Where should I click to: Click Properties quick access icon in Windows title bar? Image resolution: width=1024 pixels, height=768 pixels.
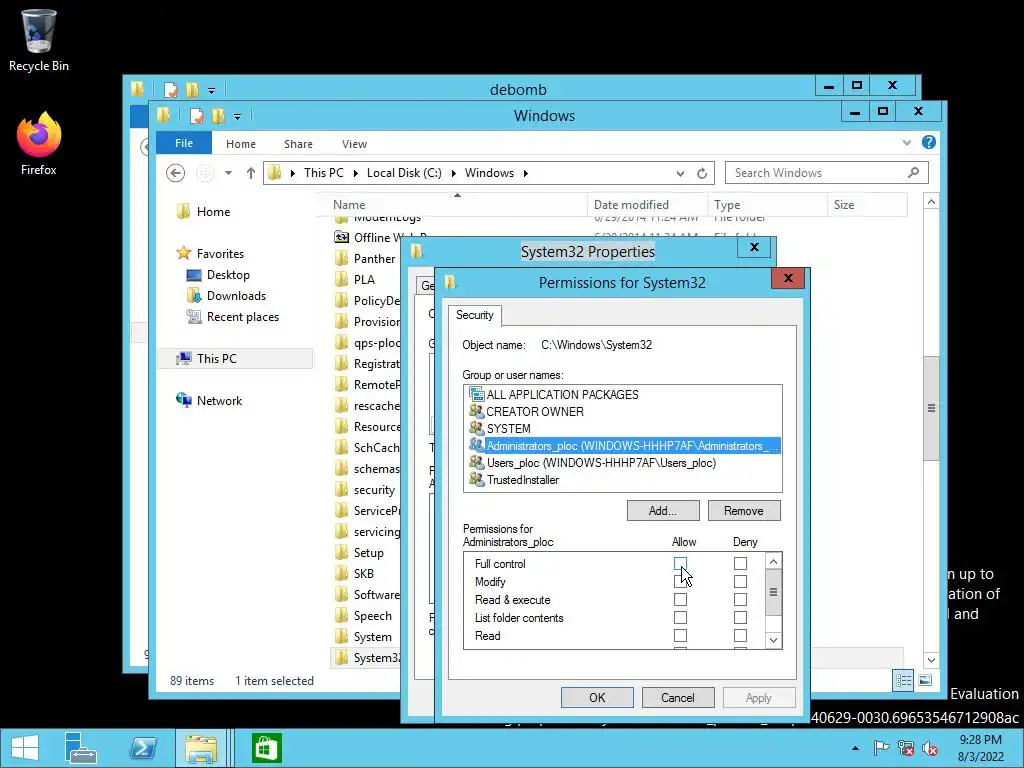(197, 116)
